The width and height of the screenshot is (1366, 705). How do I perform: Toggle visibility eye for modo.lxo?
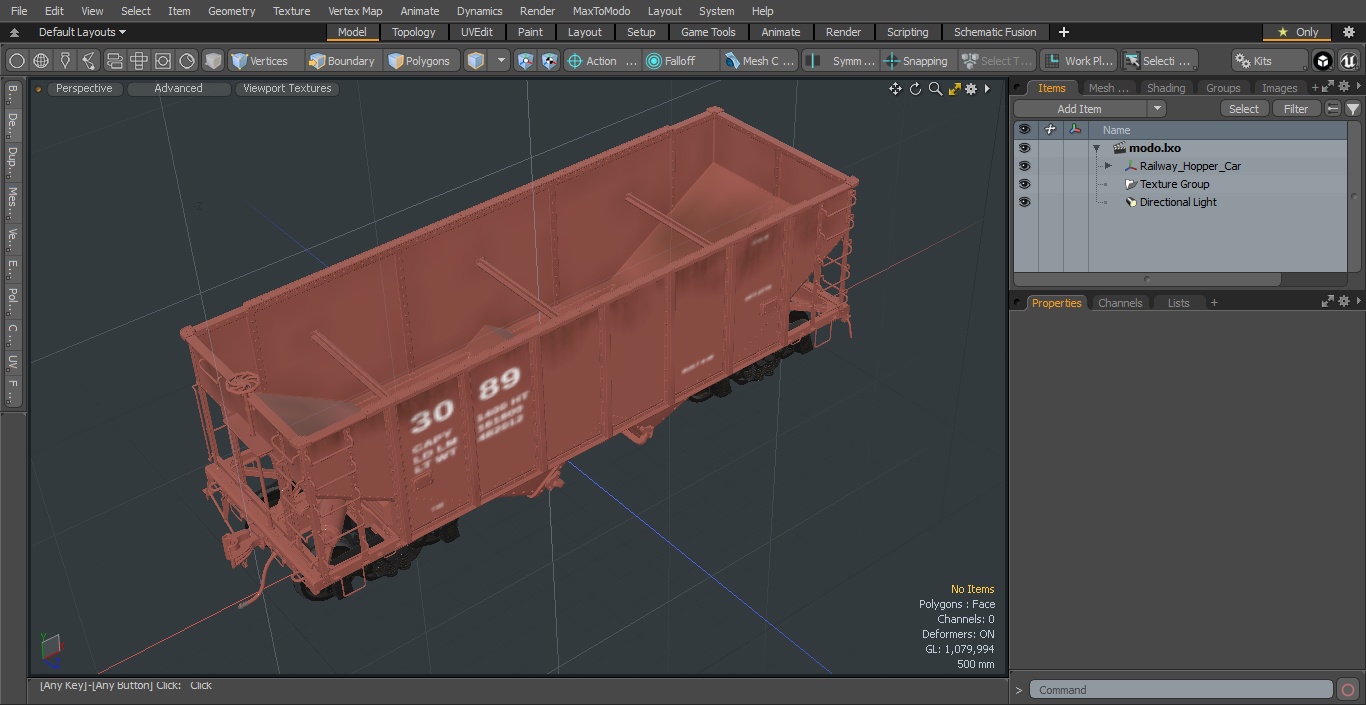tap(1024, 148)
